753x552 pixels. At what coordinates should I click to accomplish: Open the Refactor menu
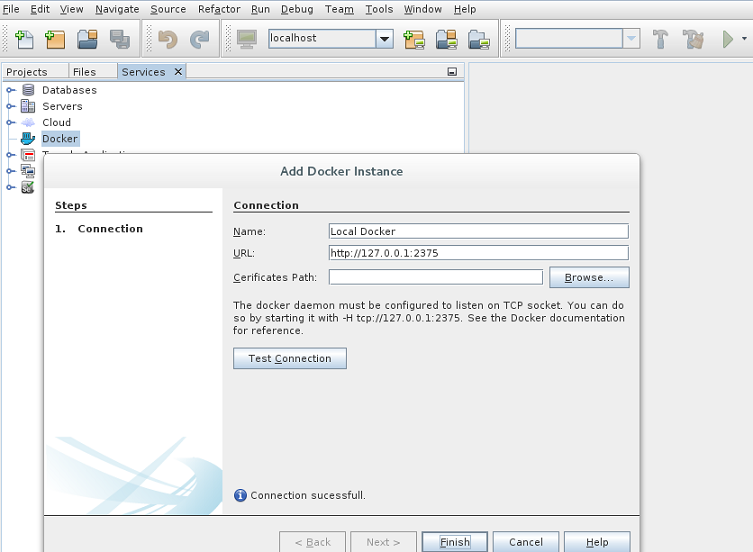coord(219,9)
